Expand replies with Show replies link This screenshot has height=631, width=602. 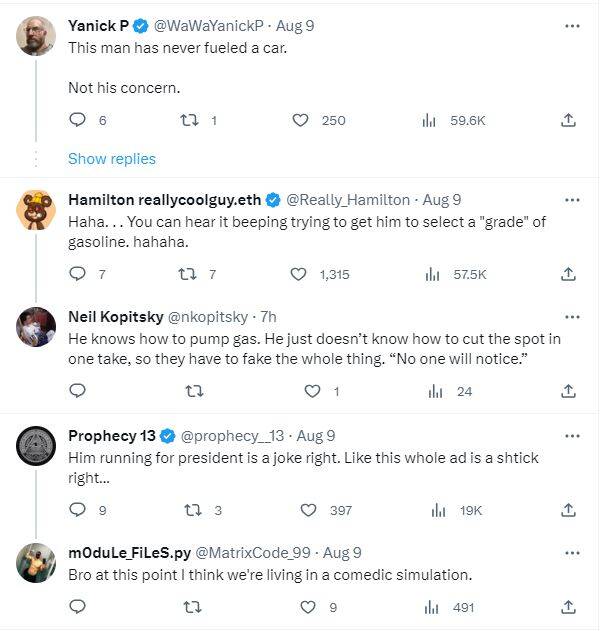(x=112, y=159)
